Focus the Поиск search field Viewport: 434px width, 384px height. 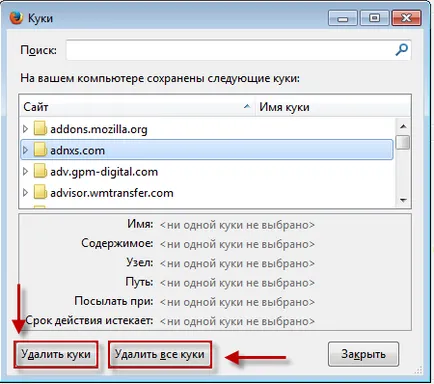tap(238, 50)
